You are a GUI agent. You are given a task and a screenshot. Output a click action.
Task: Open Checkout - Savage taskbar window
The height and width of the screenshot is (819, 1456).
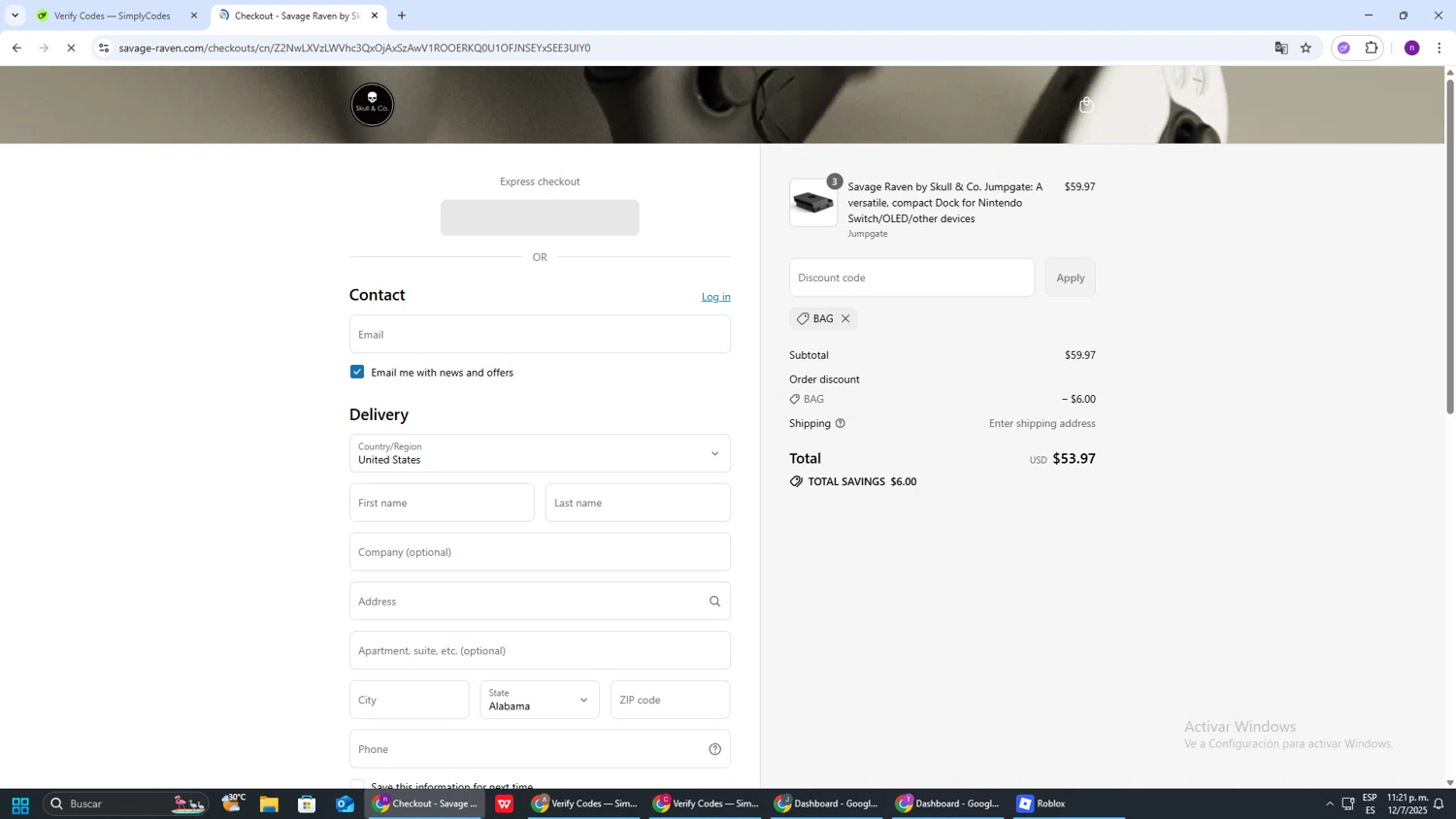click(x=424, y=804)
